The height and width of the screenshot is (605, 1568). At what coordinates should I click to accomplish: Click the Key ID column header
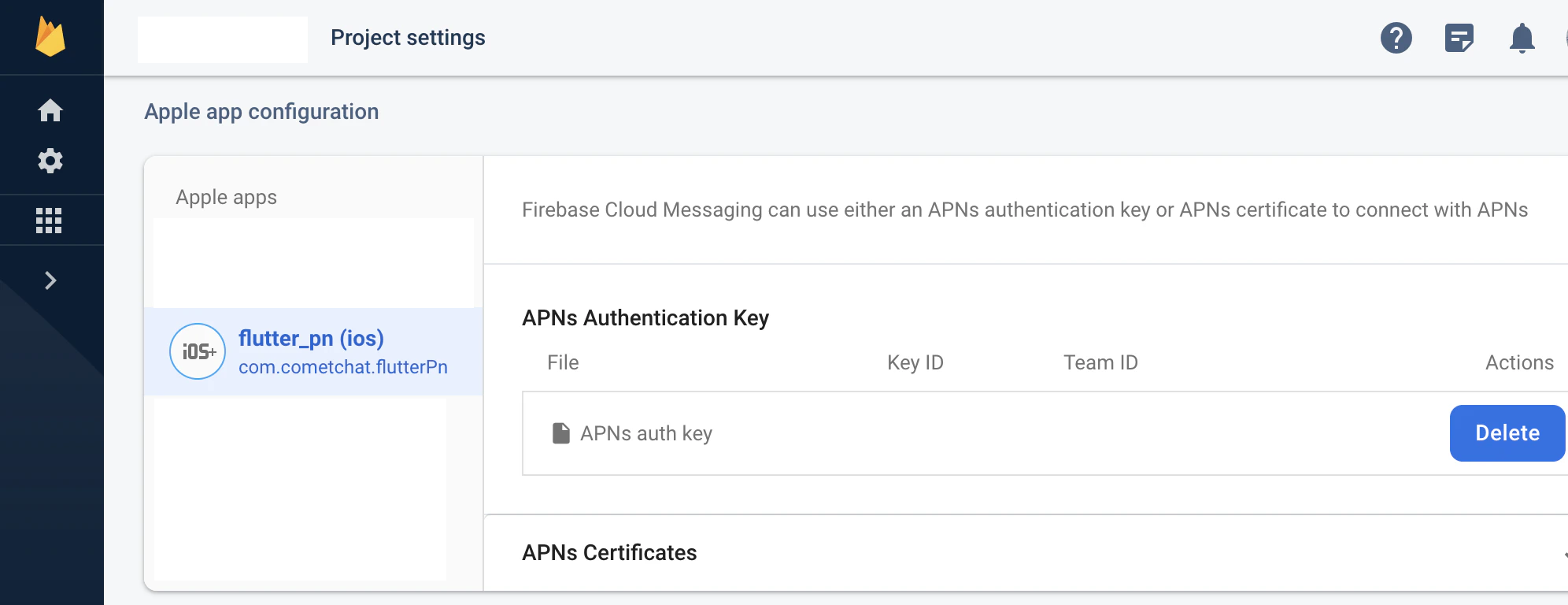(915, 362)
